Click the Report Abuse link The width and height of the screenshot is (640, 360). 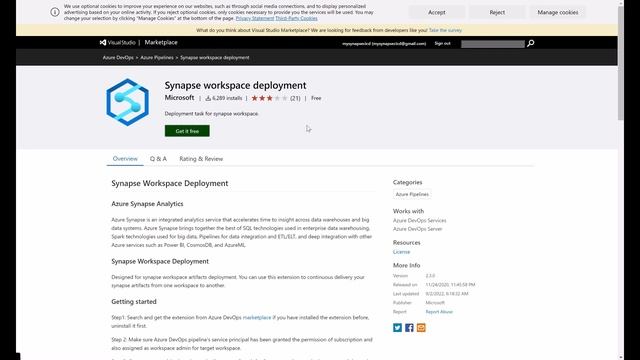pyautogui.click(x=439, y=312)
